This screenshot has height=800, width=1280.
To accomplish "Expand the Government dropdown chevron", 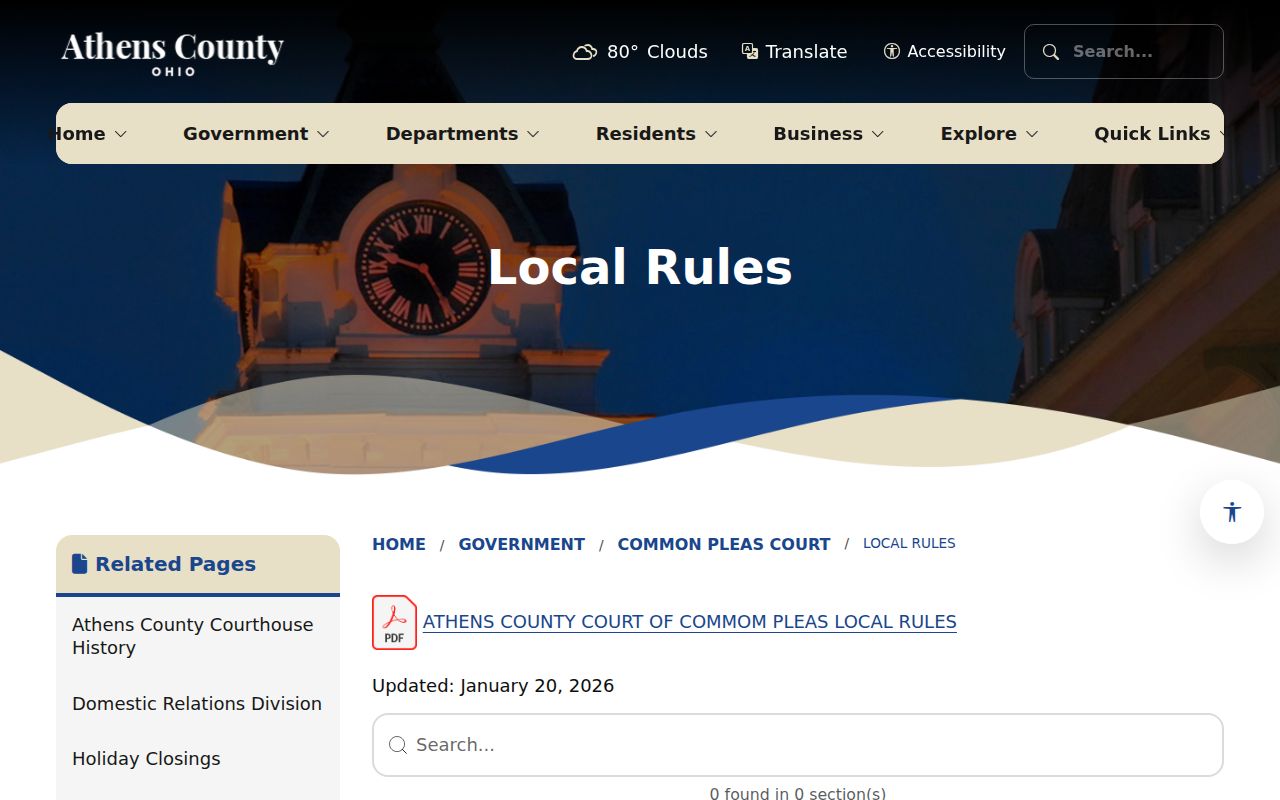I will pos(323,134).
